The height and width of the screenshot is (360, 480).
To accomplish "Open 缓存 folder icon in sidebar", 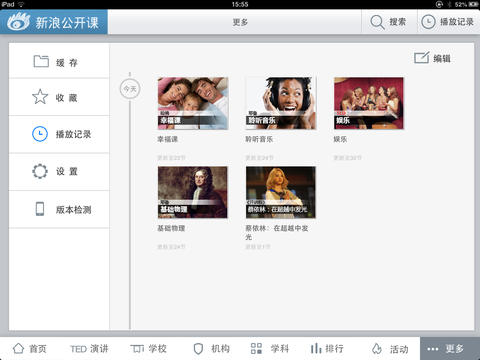I will click(x=41, y=61).
